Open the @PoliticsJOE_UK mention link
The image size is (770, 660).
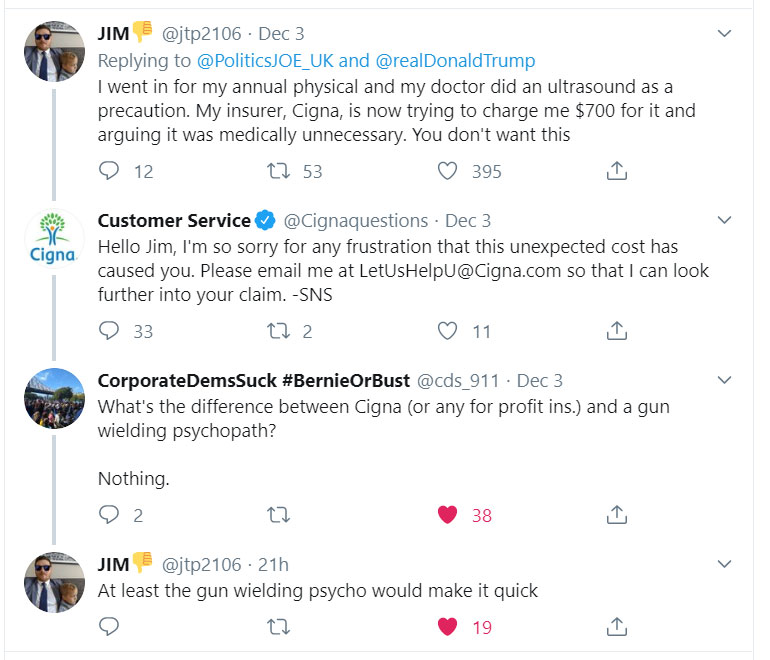(x=266, y=61)
